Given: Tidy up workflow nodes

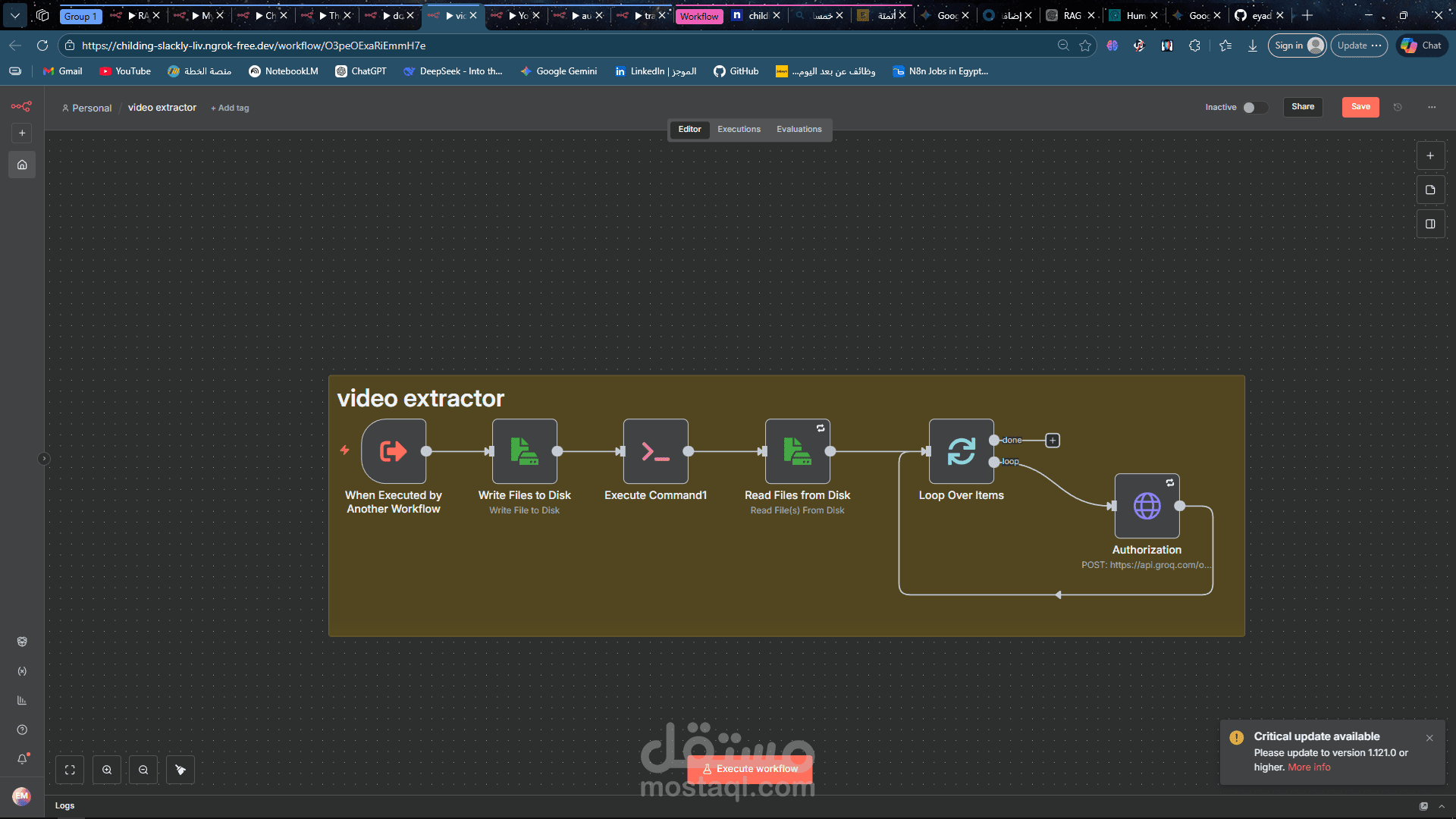Looking at the screenshot, I should click(x=180, y=770).
